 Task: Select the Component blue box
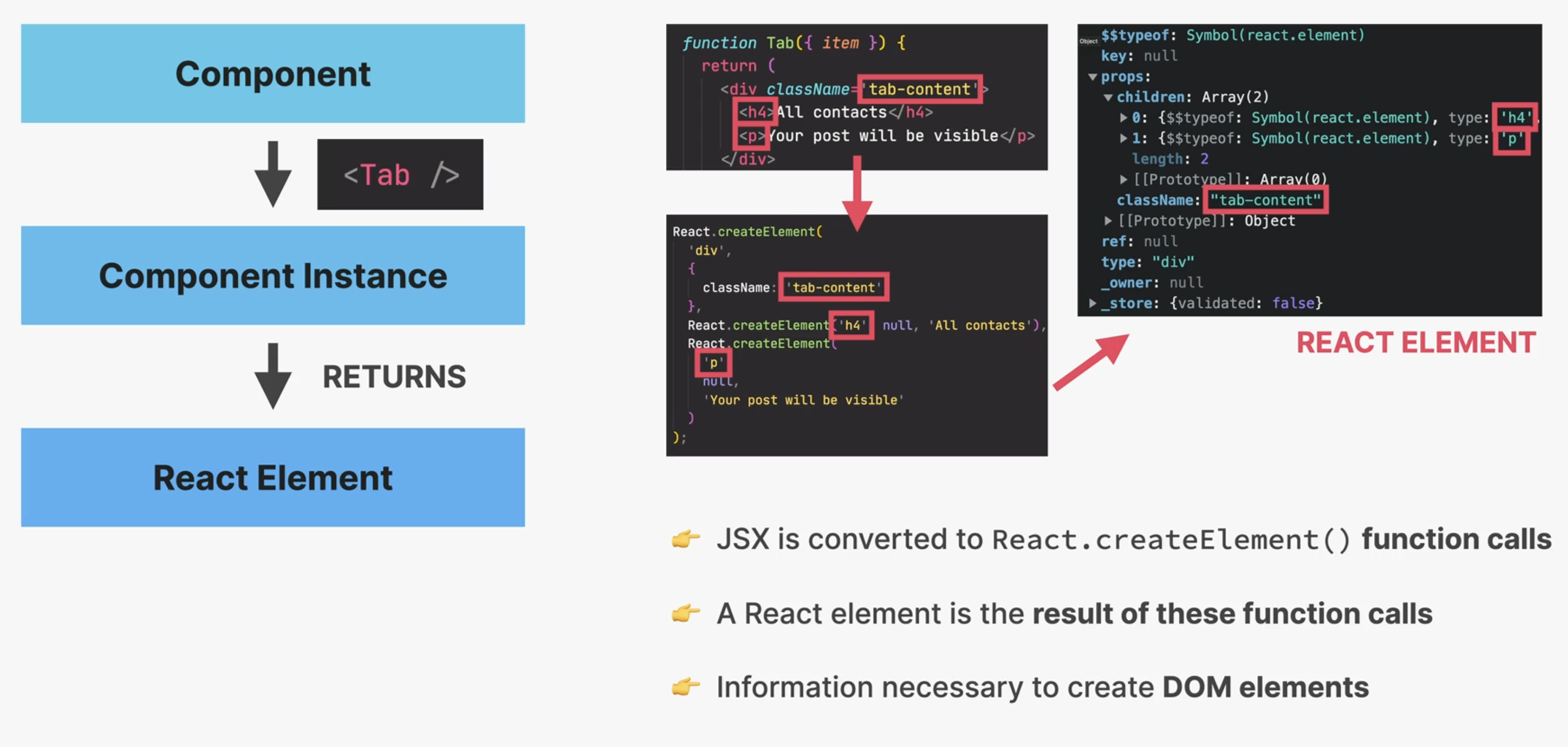click(x=273, y=73)
